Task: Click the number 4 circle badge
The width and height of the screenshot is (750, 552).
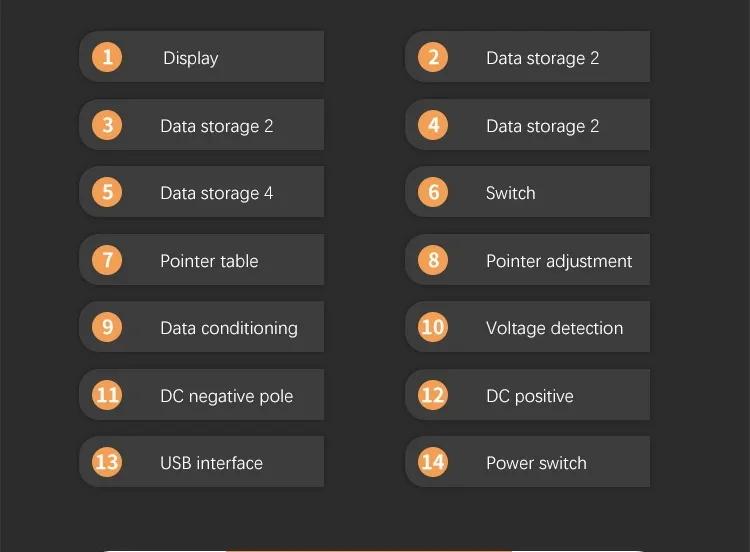Action: click(x=433, y=125)
